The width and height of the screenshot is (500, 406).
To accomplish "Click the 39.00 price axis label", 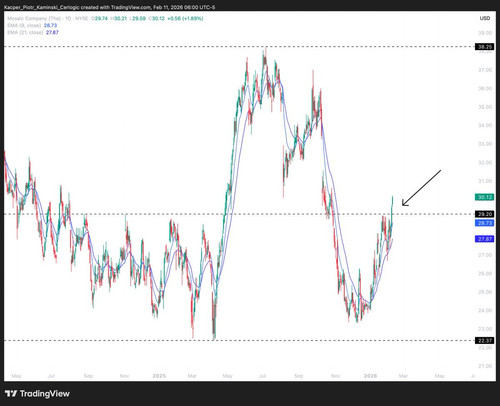I will (x=485, y=33).
